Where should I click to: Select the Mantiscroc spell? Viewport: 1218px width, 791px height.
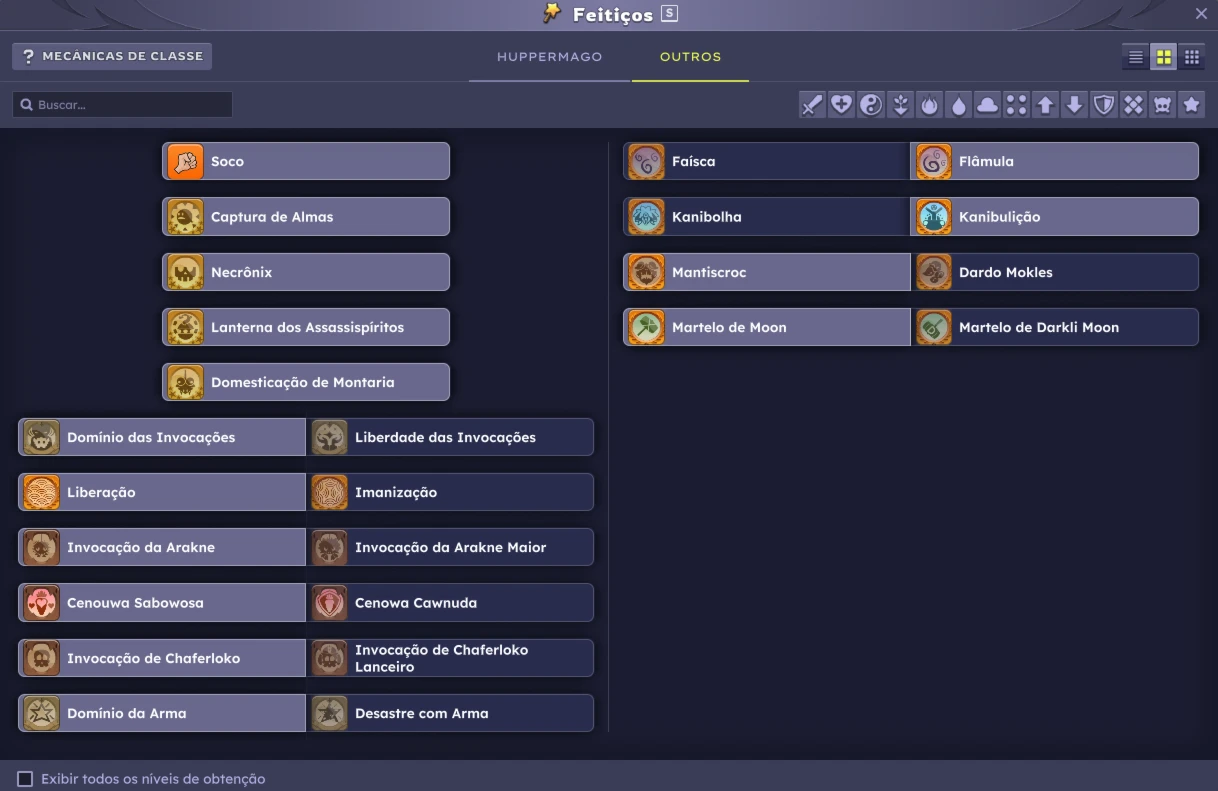[767, 272]
